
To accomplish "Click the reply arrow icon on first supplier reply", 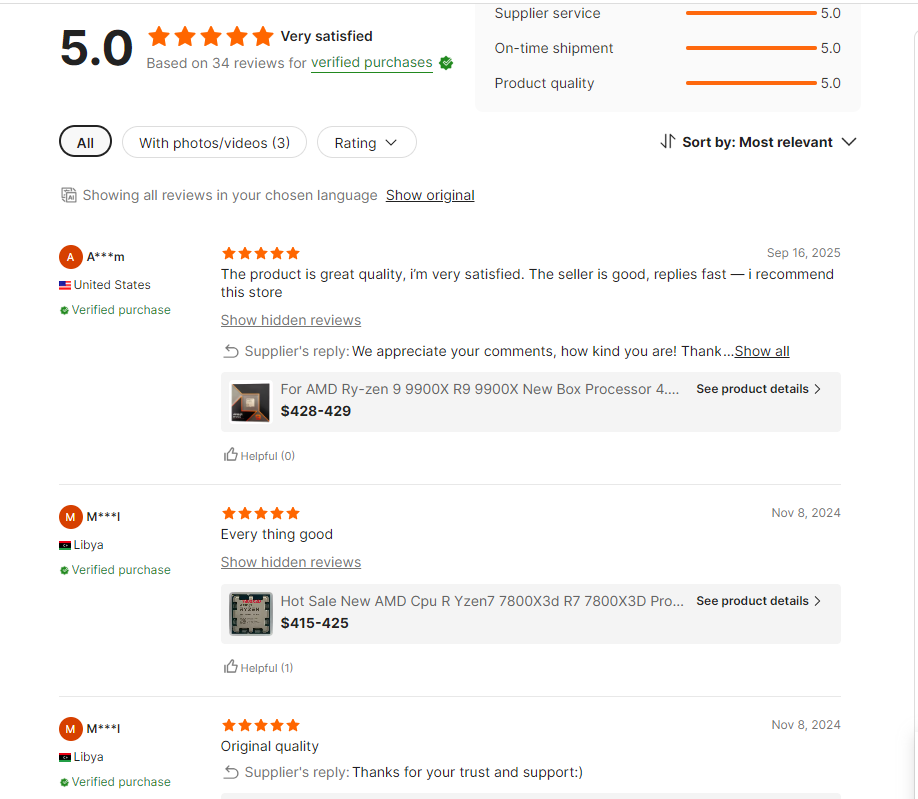I will 231,351.
